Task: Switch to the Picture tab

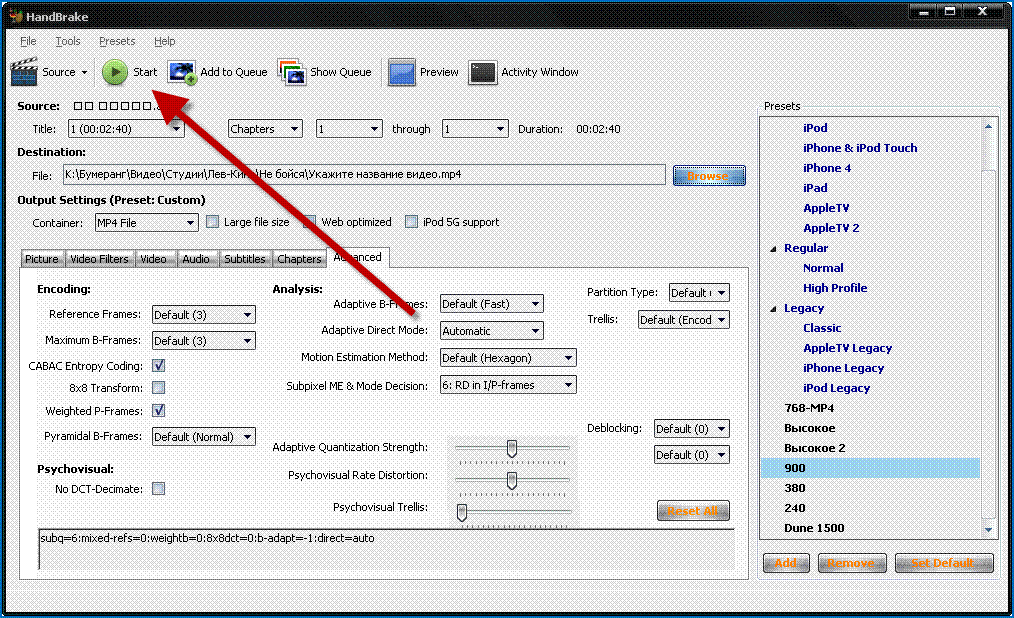Action: (x=42, y=259)
